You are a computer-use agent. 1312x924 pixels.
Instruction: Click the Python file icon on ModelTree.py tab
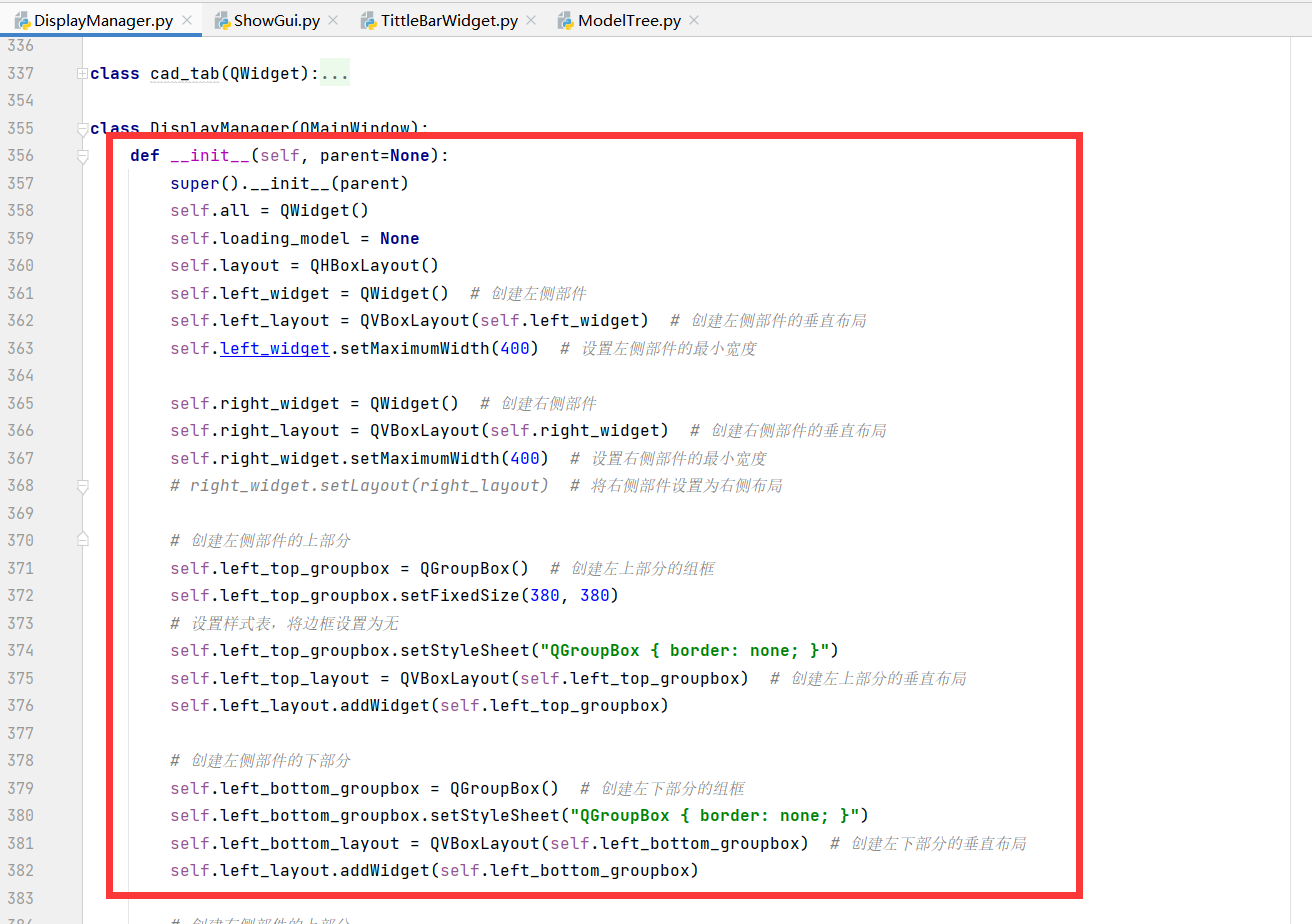[565, 20]
